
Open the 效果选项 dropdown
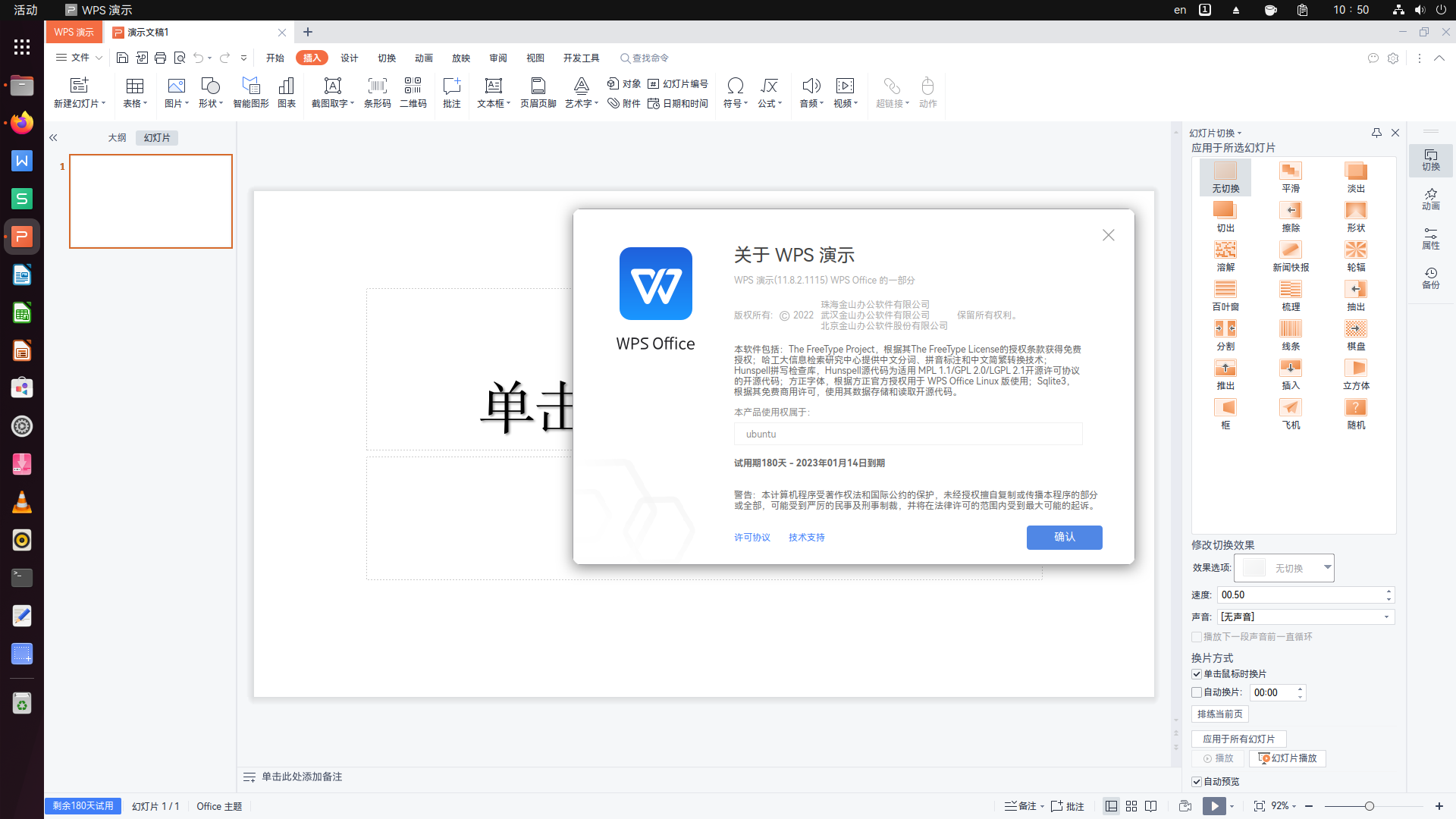1284,568
